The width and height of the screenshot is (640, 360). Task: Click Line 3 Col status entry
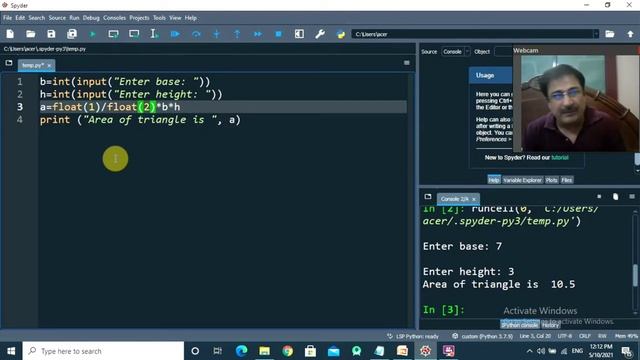(535, 336)
